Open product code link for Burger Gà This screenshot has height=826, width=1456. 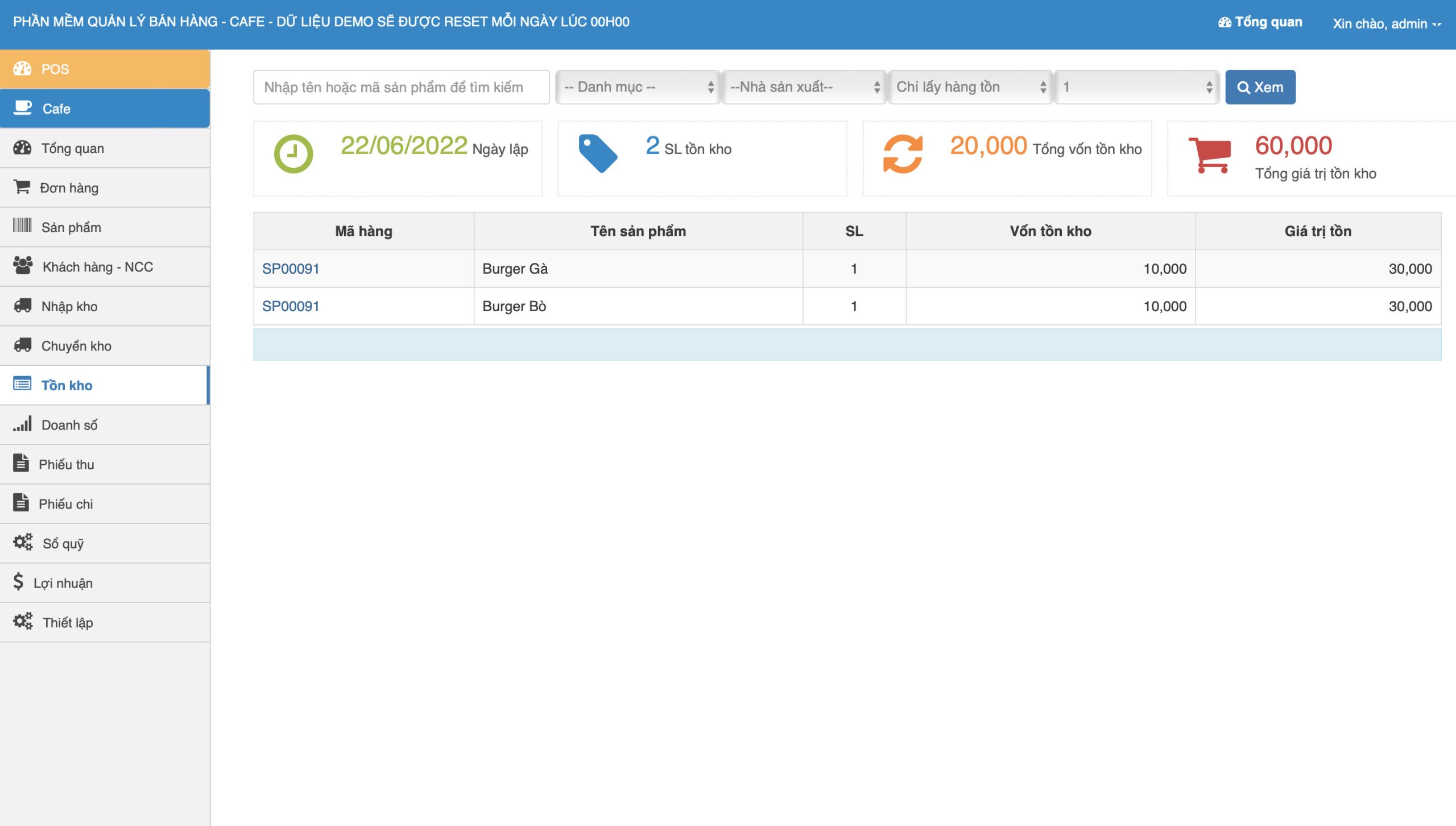[291, 269]
